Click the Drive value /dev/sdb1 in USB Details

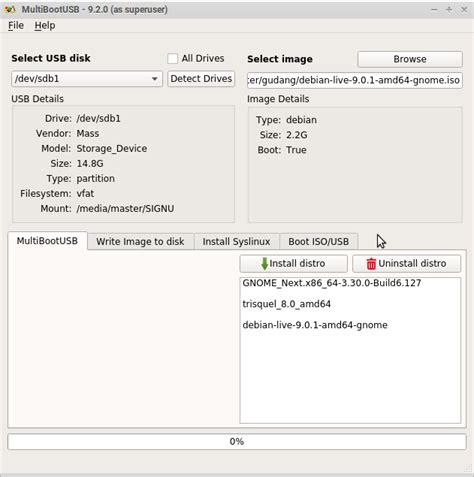point(98,119)
